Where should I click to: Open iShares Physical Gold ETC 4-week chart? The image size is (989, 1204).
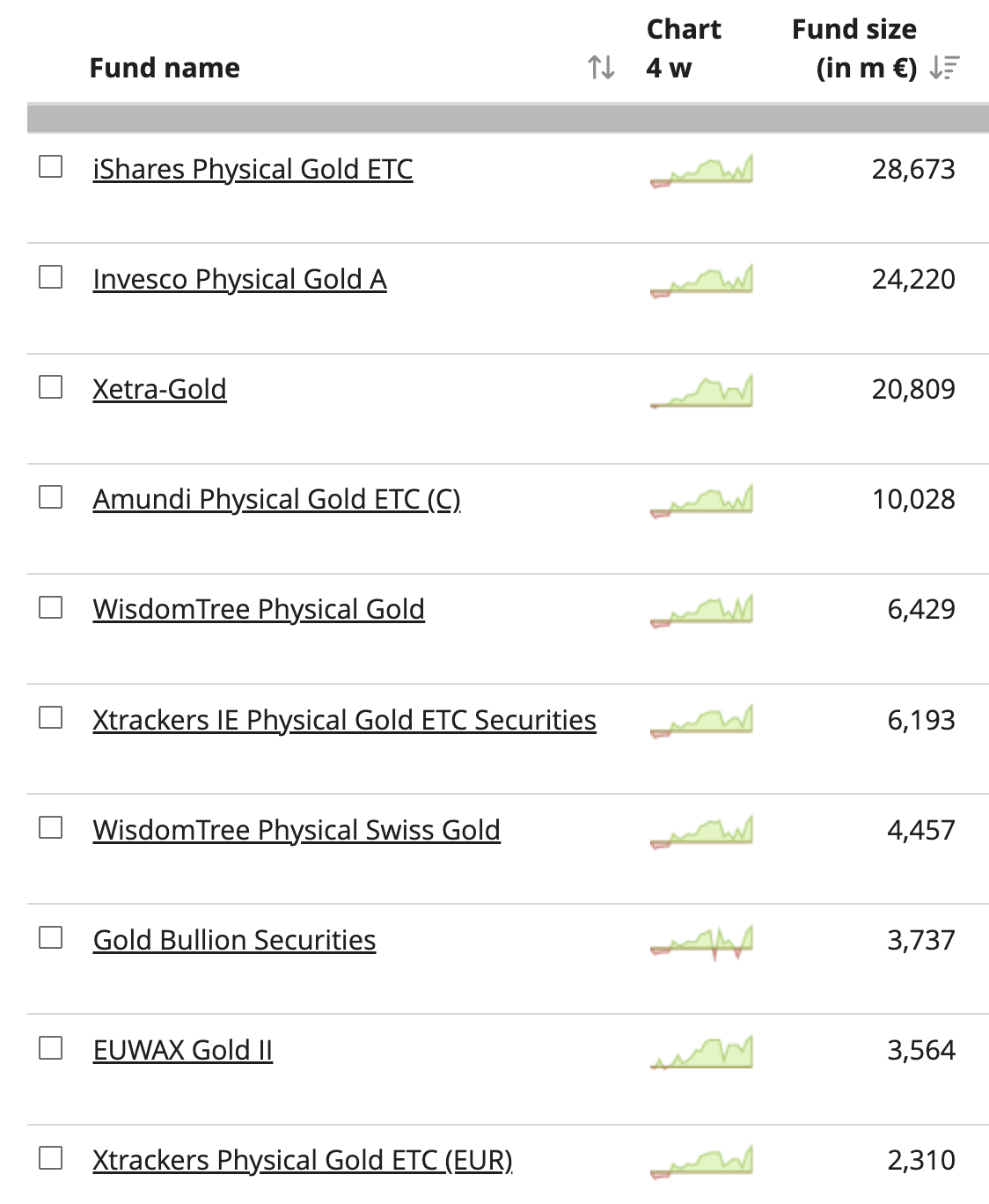pyautogui.click(x=701, y=169)
